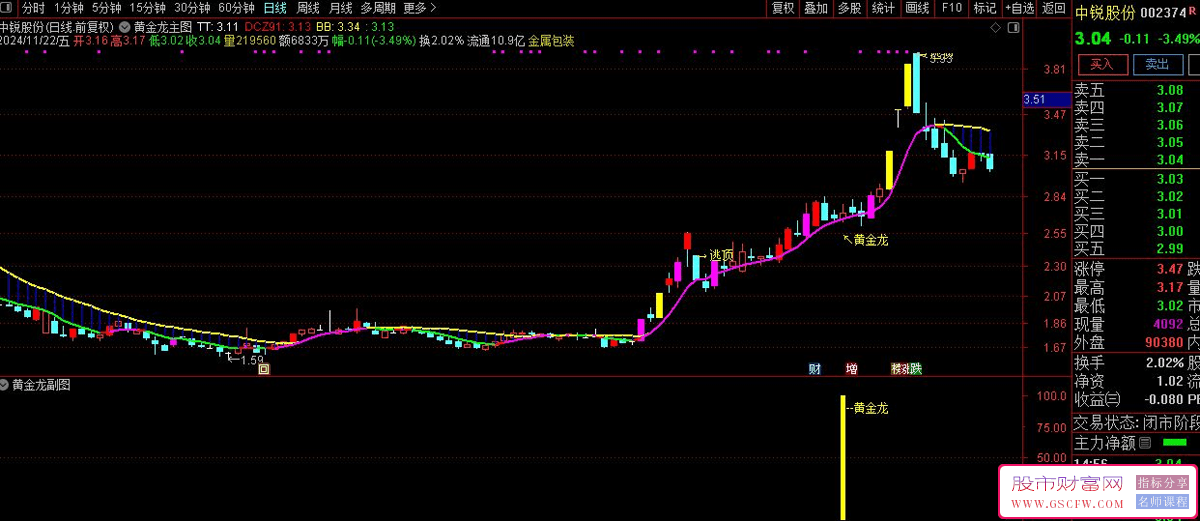Select the 周线 weekly period tab
Screen dimensions: 1200x521
308,8
